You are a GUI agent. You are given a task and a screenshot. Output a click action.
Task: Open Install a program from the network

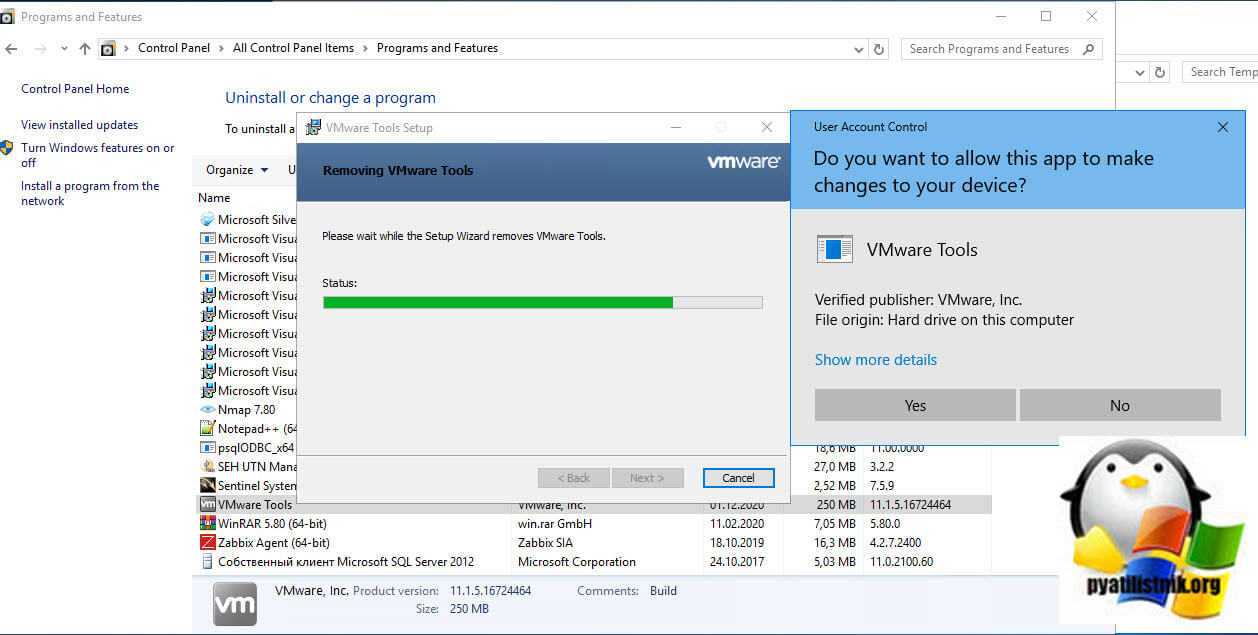[x=90, y=193]
